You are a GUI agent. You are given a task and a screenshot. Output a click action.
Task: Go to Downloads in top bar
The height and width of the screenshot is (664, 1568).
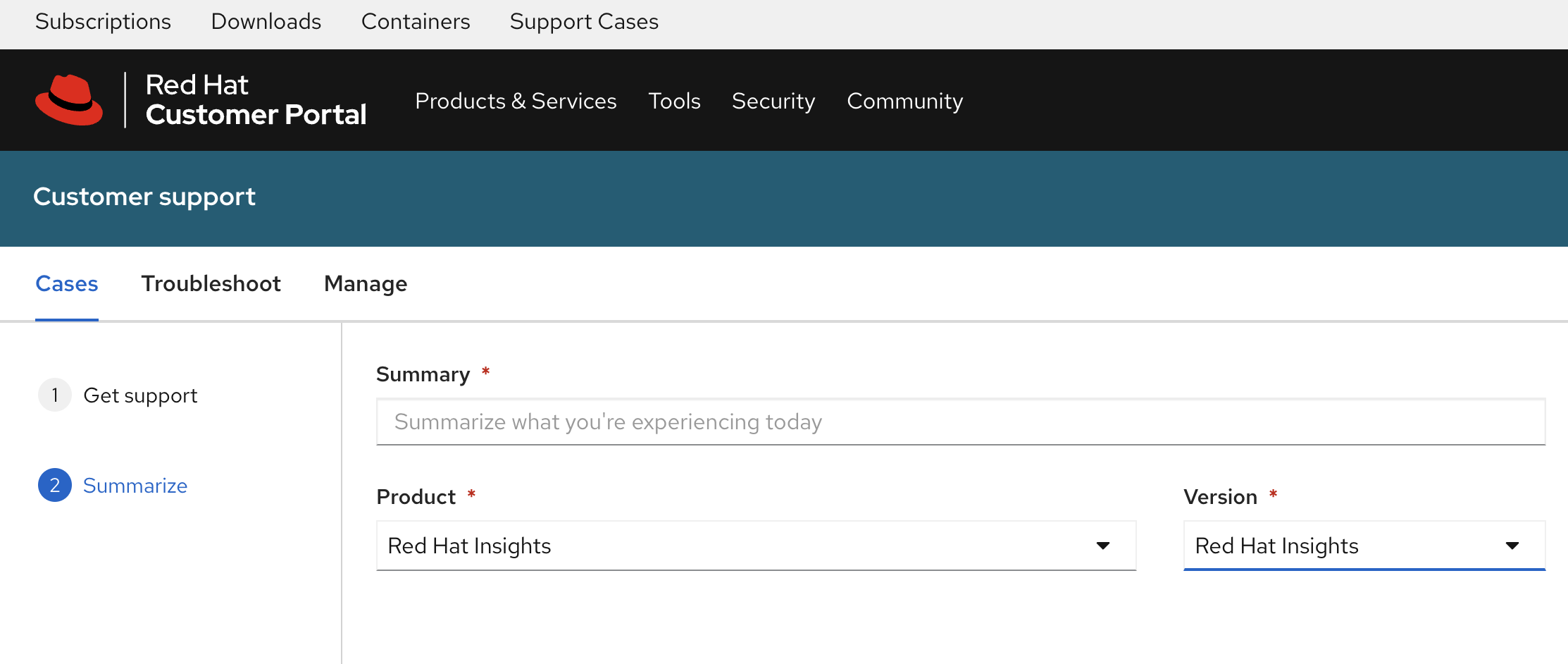266,22
